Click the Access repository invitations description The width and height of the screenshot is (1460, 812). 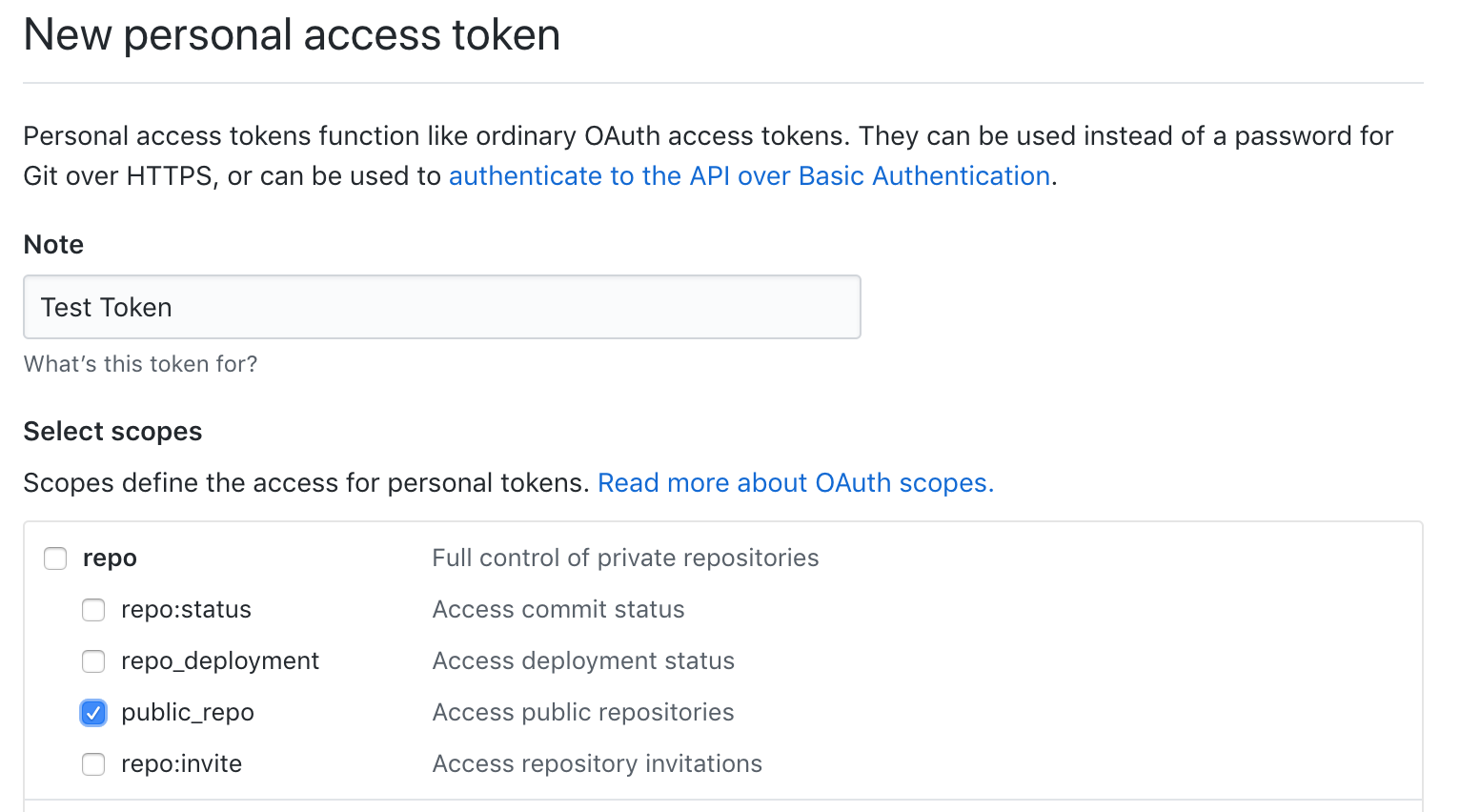tap(597, 763)
